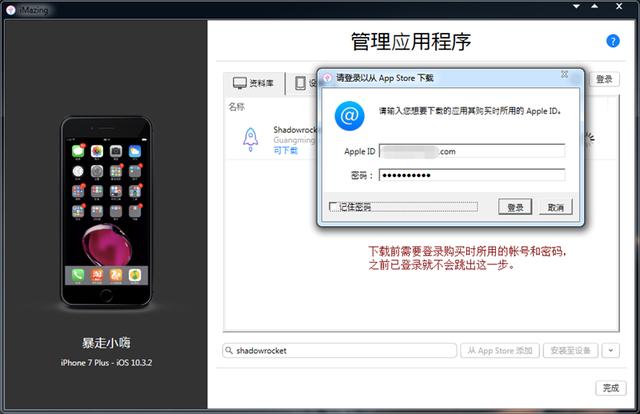Screen dimensions: 640x414
Task: Close the iMazing window with X
Action: 619,6
